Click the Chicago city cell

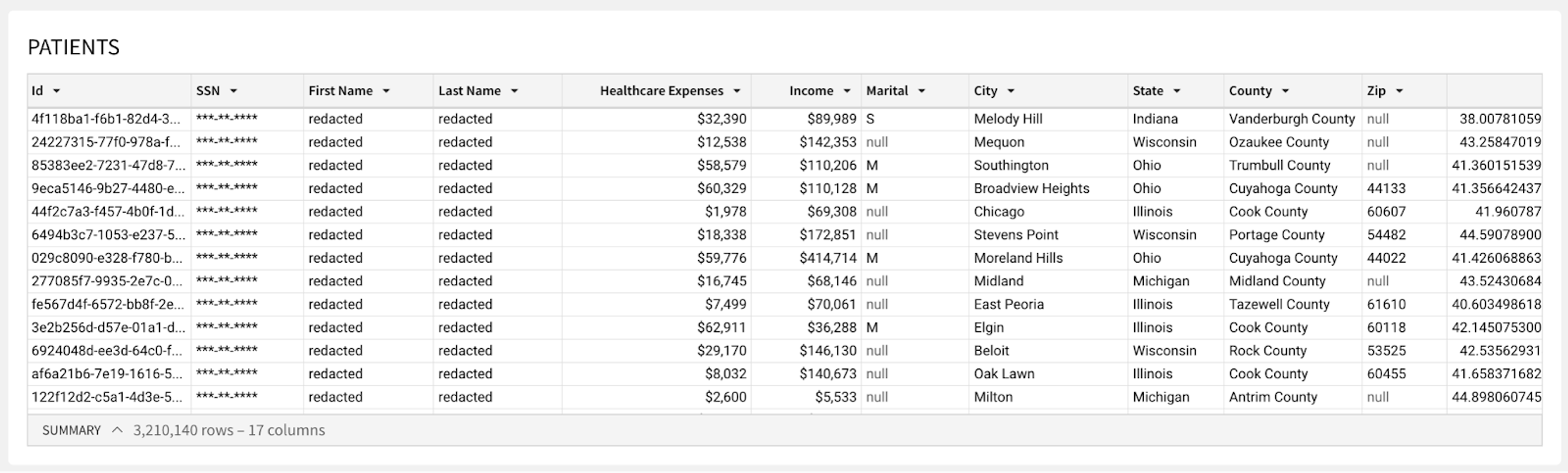1048,212
